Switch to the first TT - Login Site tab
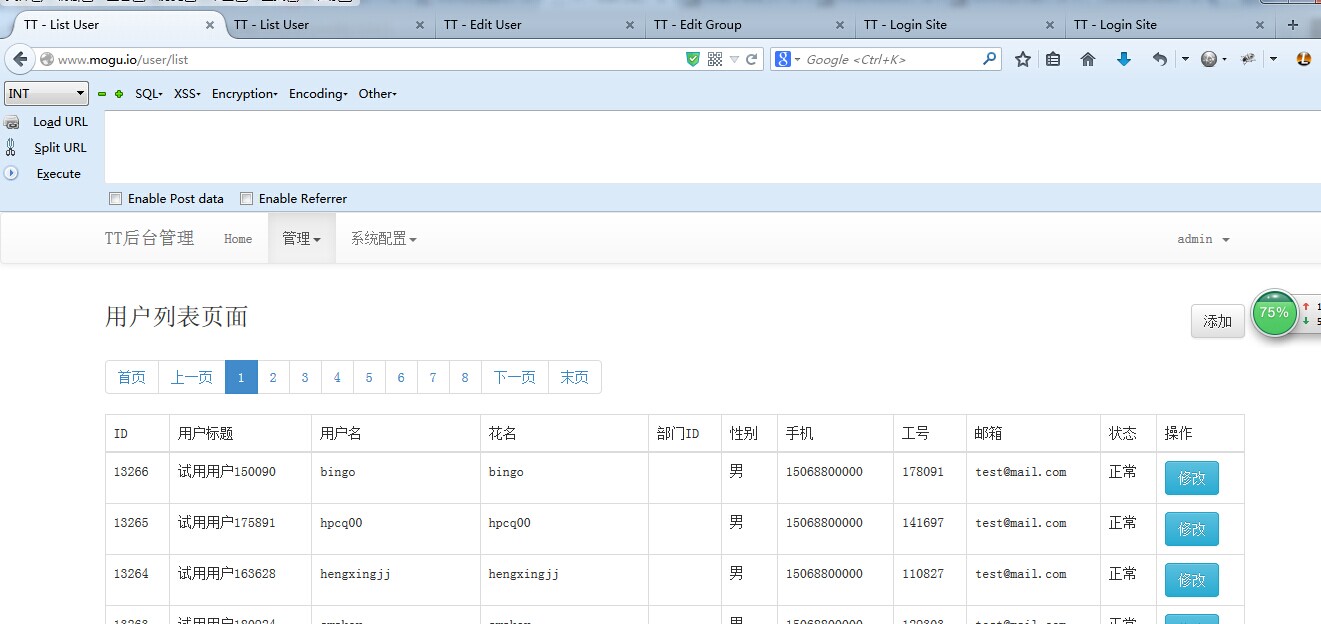The height and width of the screenshot is (624, 1321). coord(959,25)
